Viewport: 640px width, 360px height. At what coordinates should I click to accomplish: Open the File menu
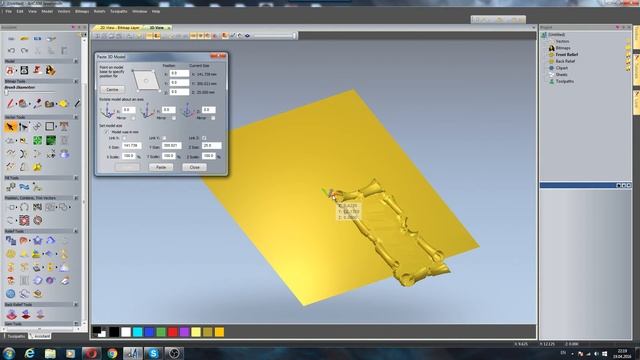[x=9, y=11]
